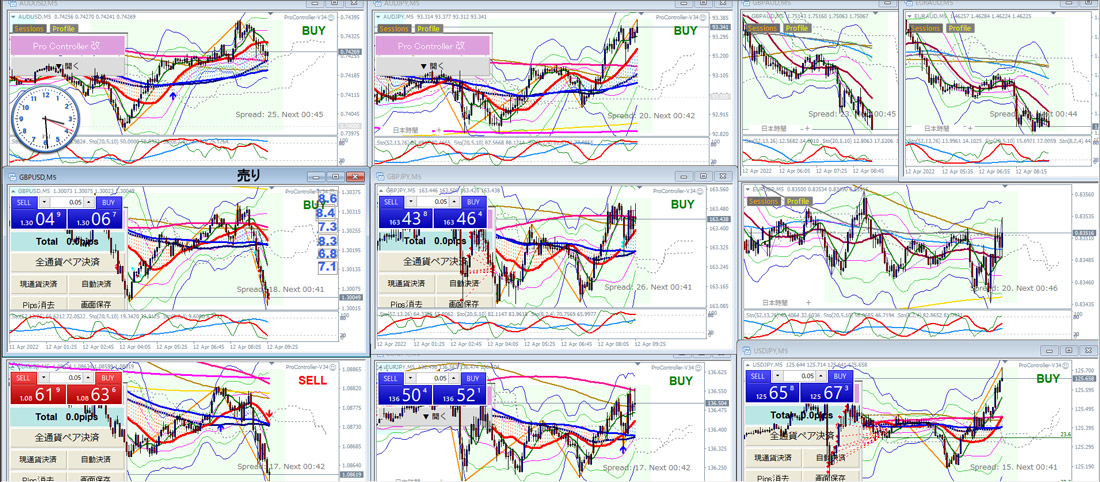Select the Profile tab on GBPAUD chart
Image resolution: width=1100 pixels, height=482 pixels.
798,28
